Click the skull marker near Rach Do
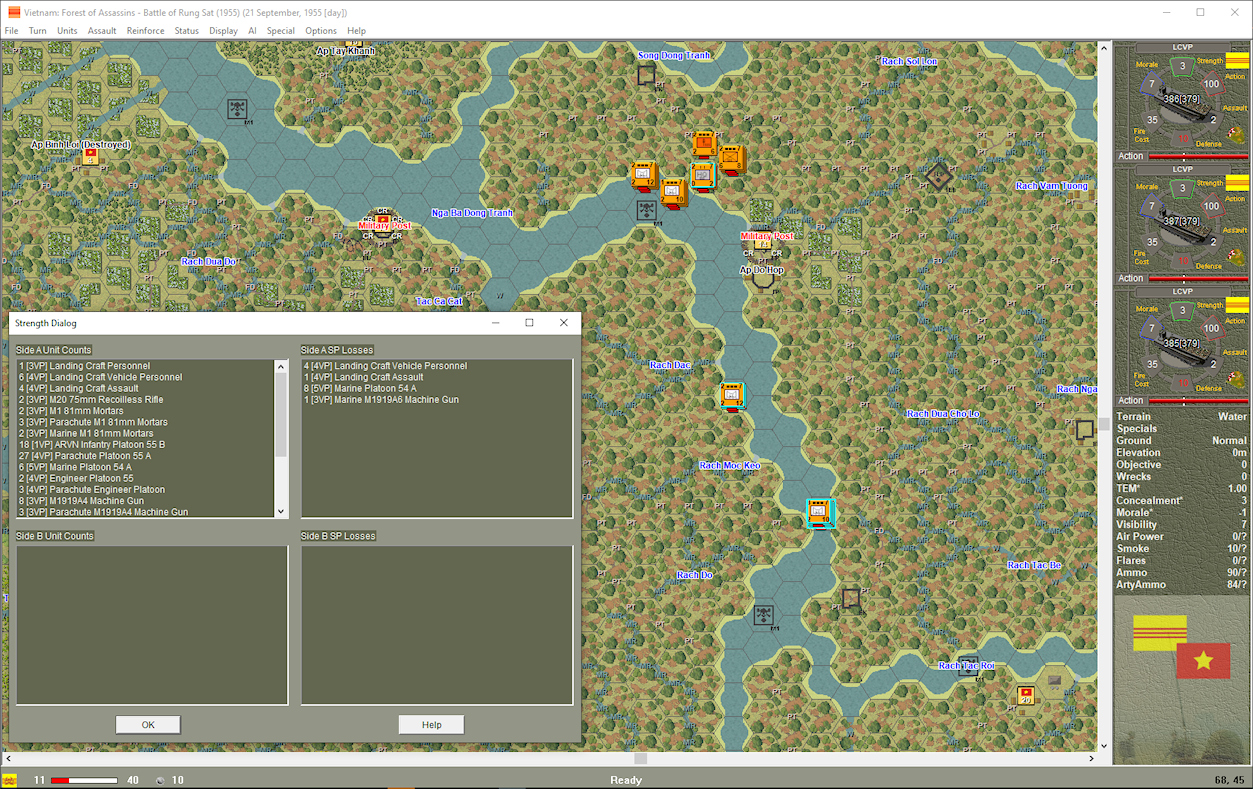Viewport: 1253px width, 789px height. [764, 614]
